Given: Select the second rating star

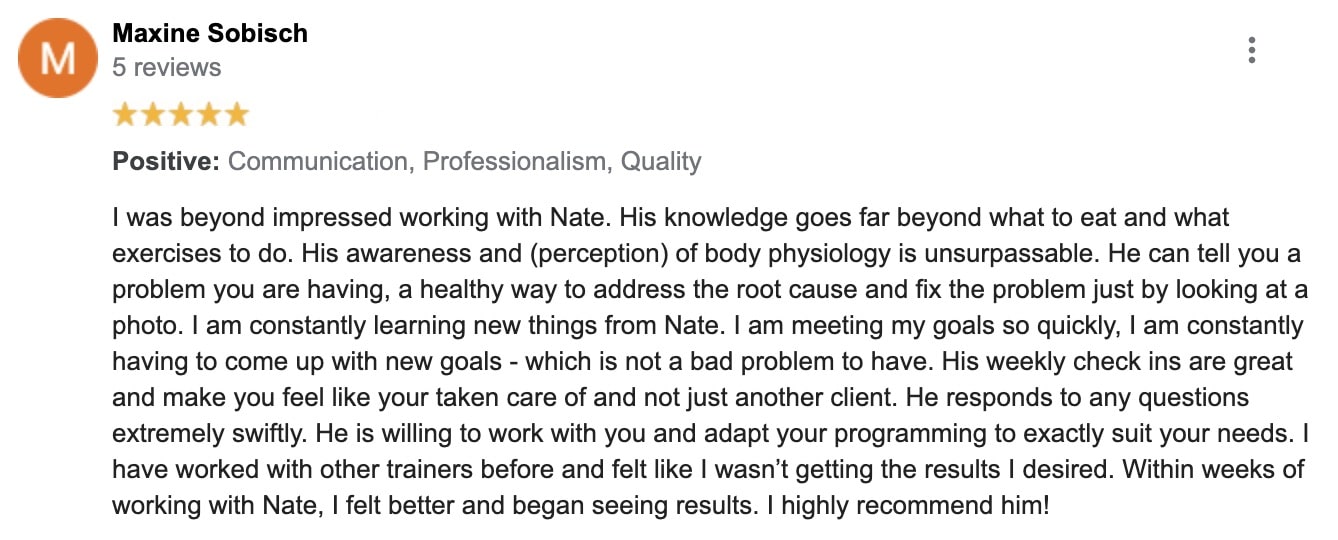Looking at the screenshot, I should 152,114.
